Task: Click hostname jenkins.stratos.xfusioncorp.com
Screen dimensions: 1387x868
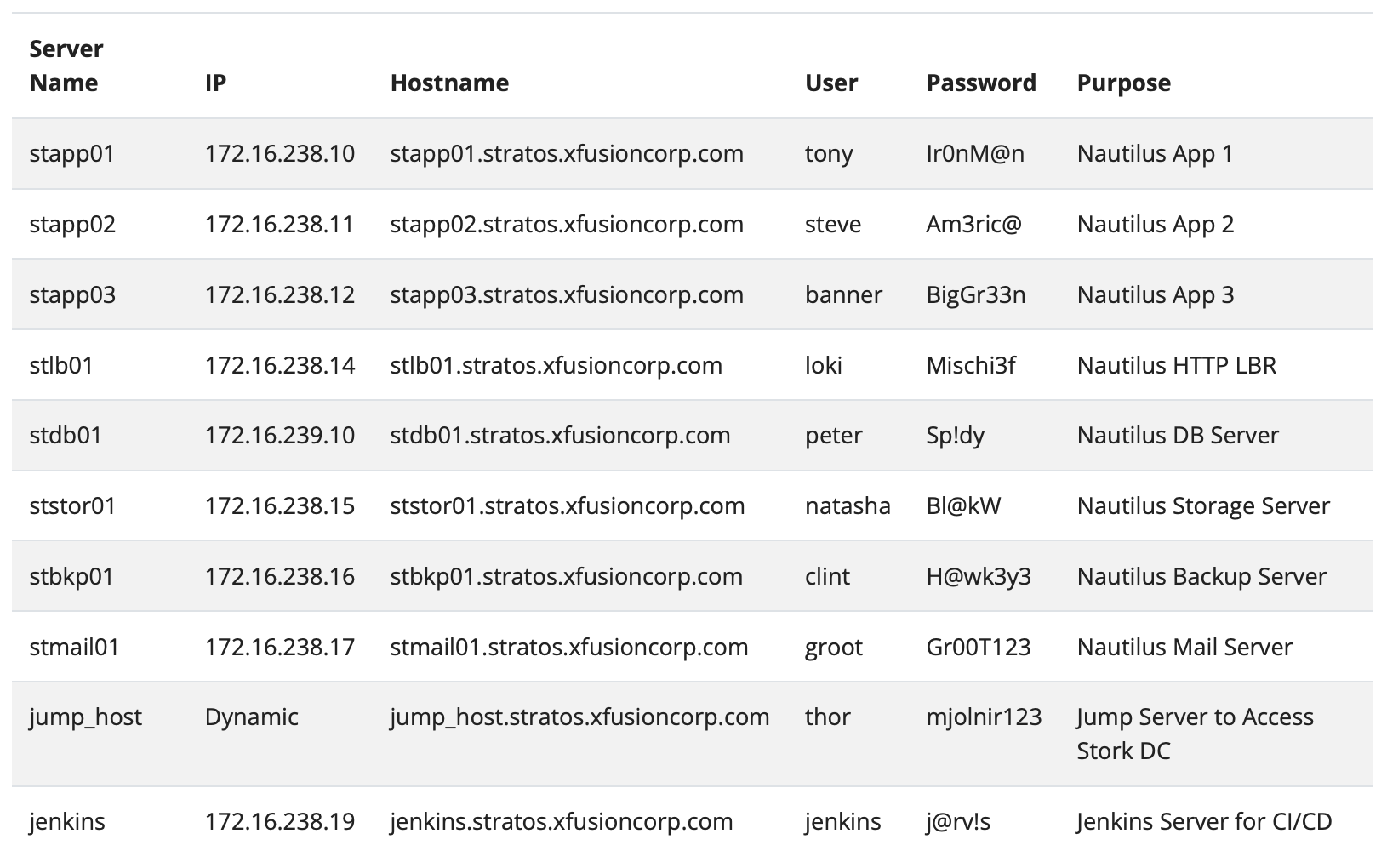Action: (561, 822)
